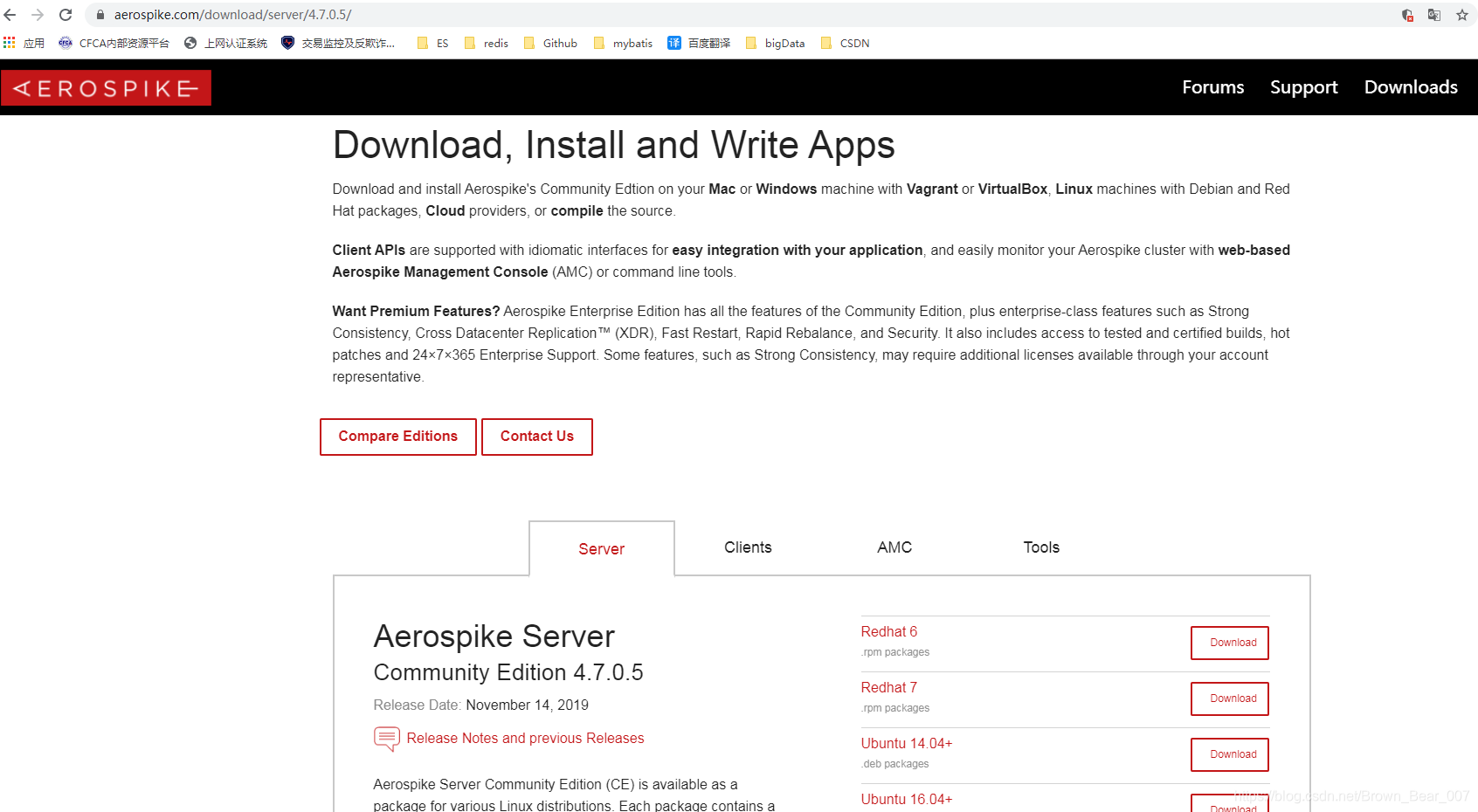Click the Aerospike logo
This screenshot has height=812, width=1478.
tap(106, 88)
